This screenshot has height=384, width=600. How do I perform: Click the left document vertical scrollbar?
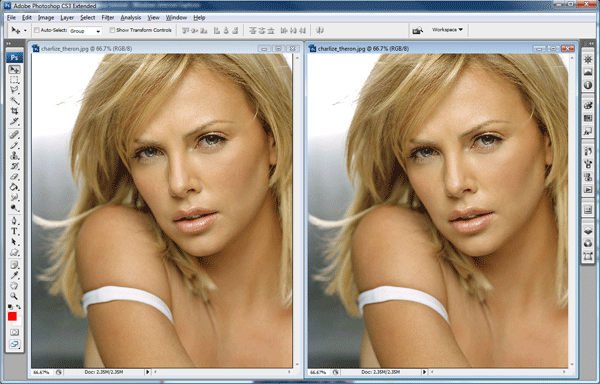pyautogui.click(x=297, y=210)
